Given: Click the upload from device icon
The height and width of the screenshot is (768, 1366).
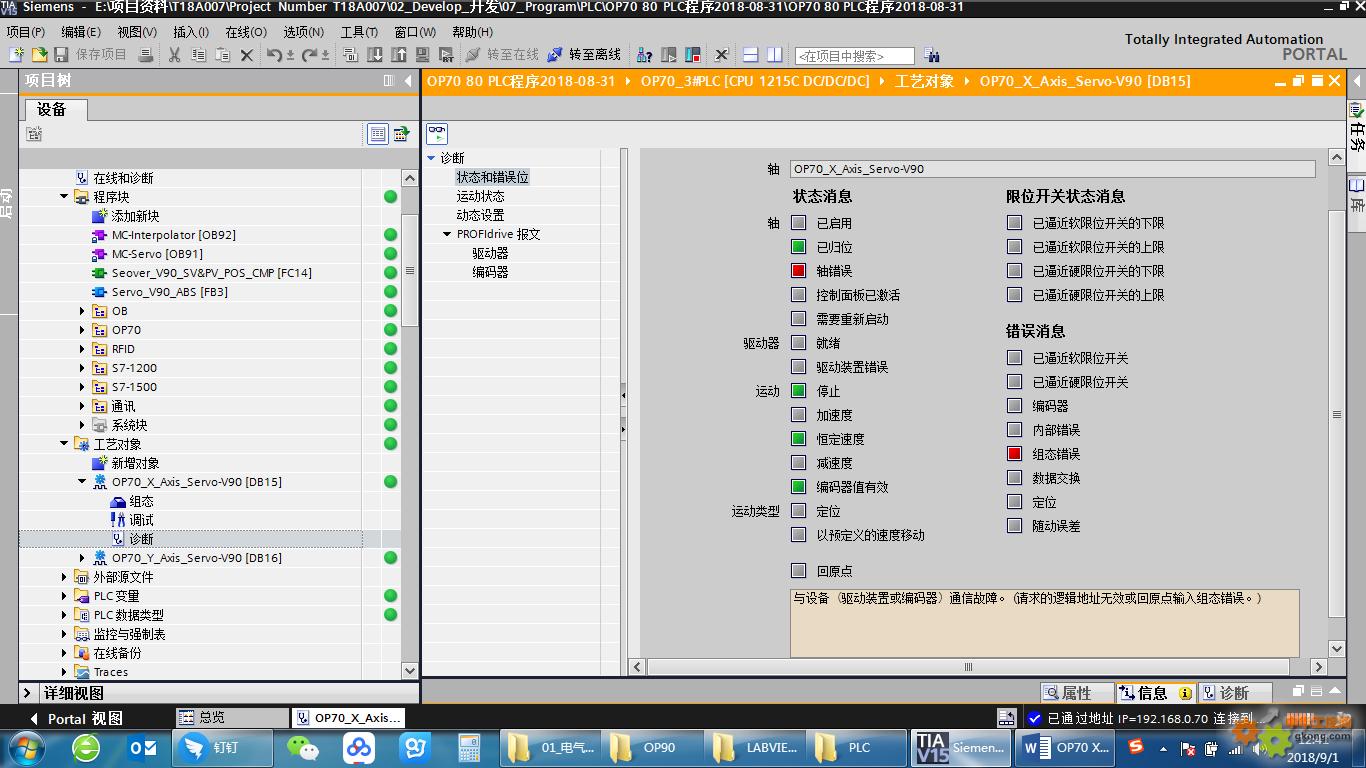Looking at the screenshot, I should click(x=399, y=55).
